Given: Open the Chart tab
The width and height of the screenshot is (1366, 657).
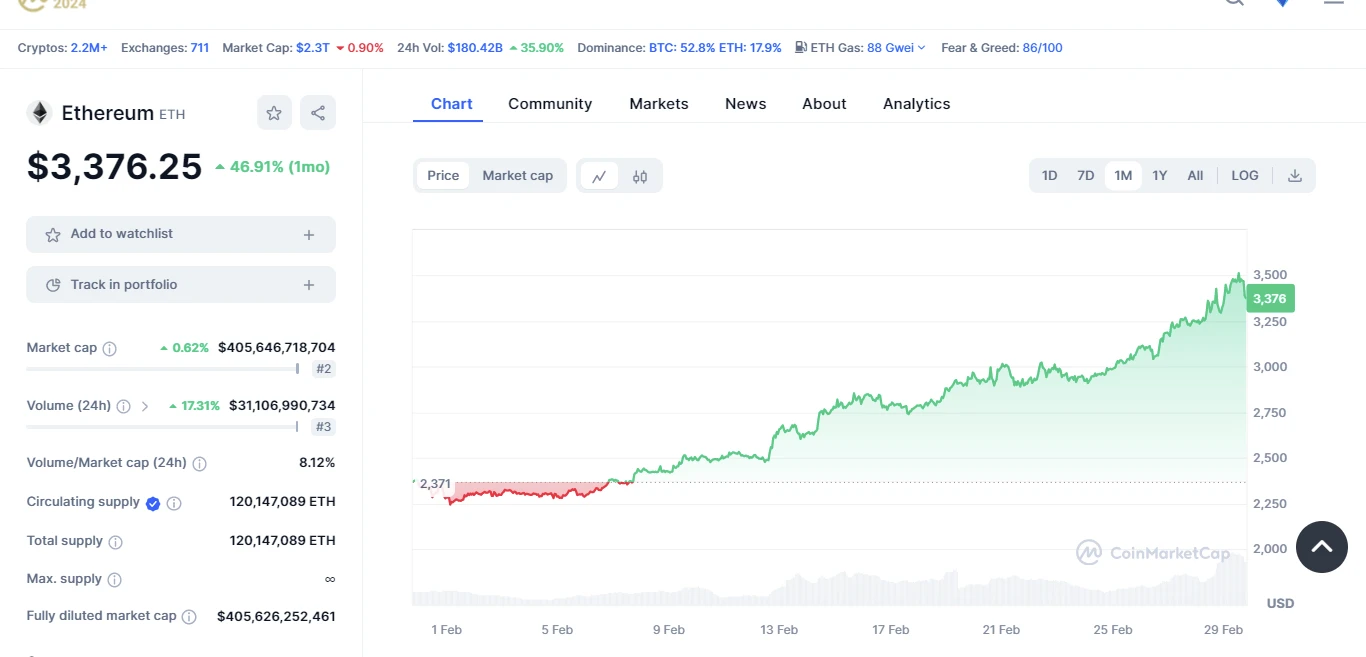Looking at the screenshot, I should pyautogui.click(x=452, y=104).
